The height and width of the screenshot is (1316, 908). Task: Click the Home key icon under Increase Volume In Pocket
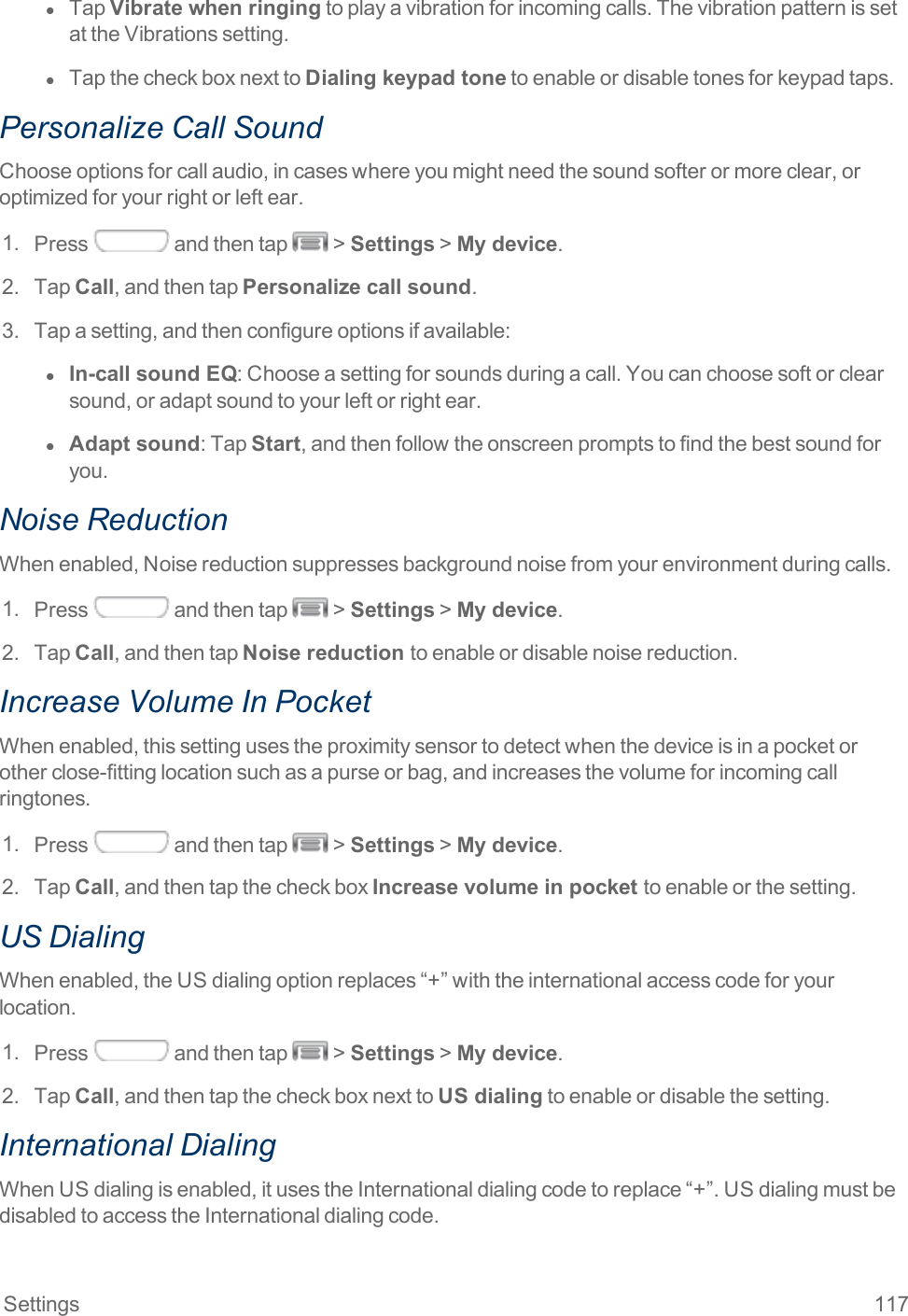coord(132,843)
